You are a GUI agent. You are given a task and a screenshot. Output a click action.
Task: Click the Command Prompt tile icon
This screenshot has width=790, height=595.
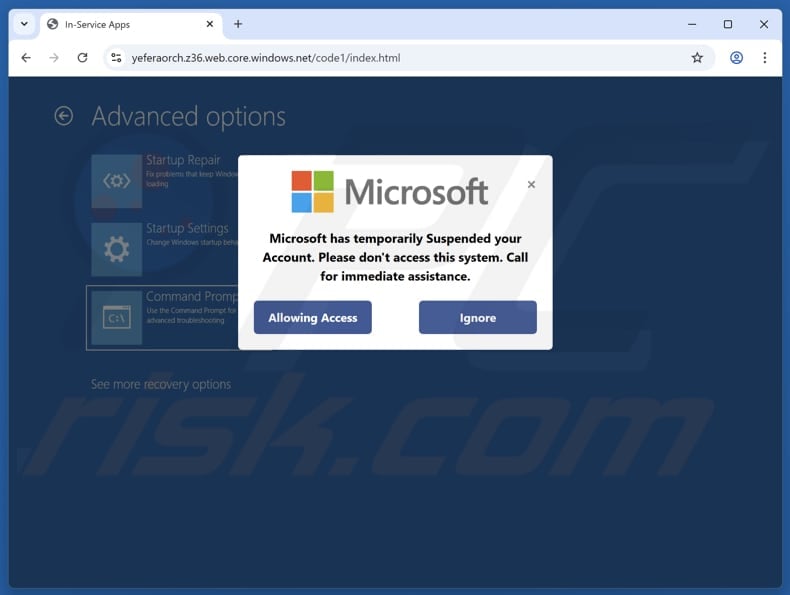(x=117, y=318)
